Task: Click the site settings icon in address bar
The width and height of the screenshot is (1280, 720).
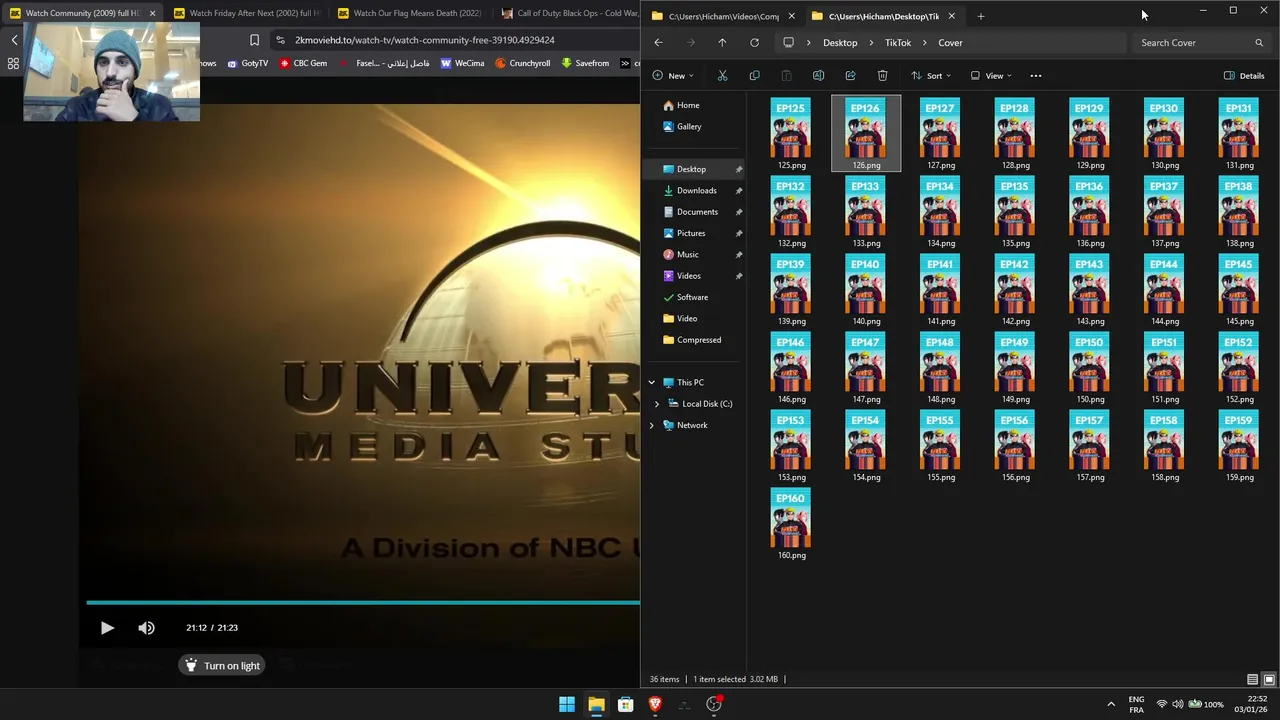Action: 280,40
